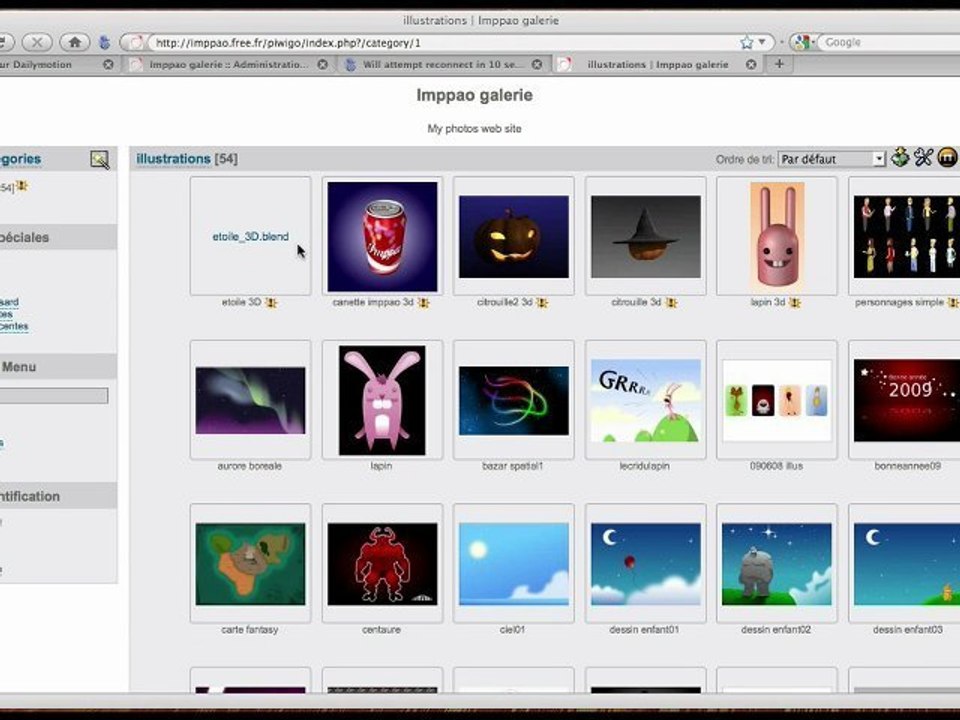Click the site favicon left of the URL

click(136, 42)
